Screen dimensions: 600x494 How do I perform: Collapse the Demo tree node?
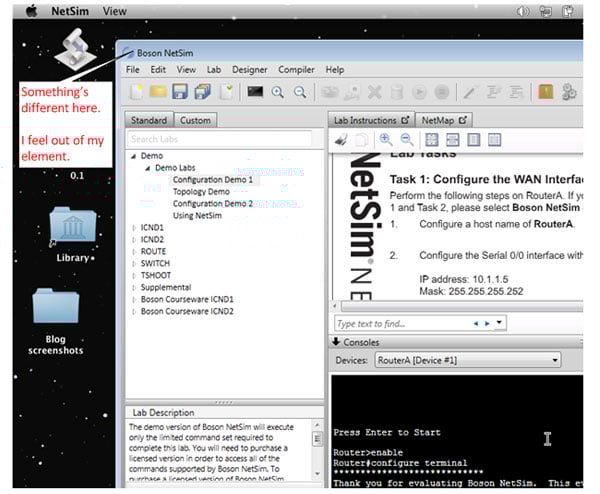pos(134,156)
